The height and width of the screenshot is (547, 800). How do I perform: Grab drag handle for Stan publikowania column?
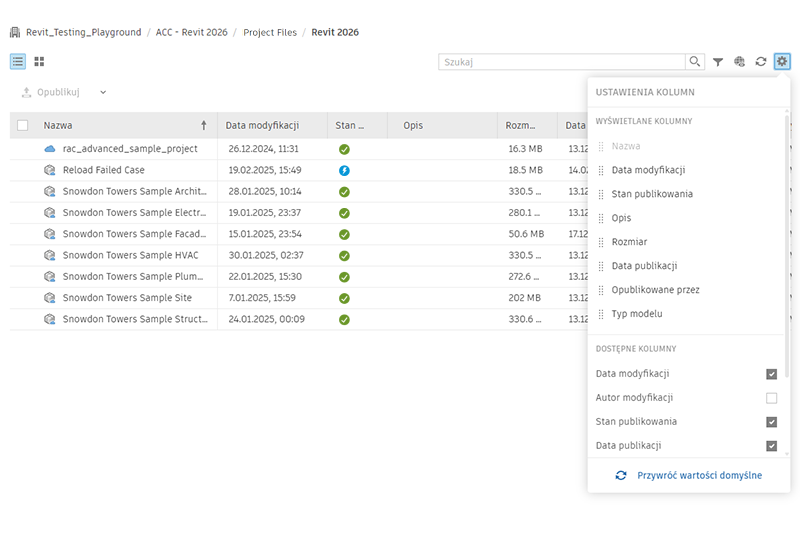click(601, 194)
